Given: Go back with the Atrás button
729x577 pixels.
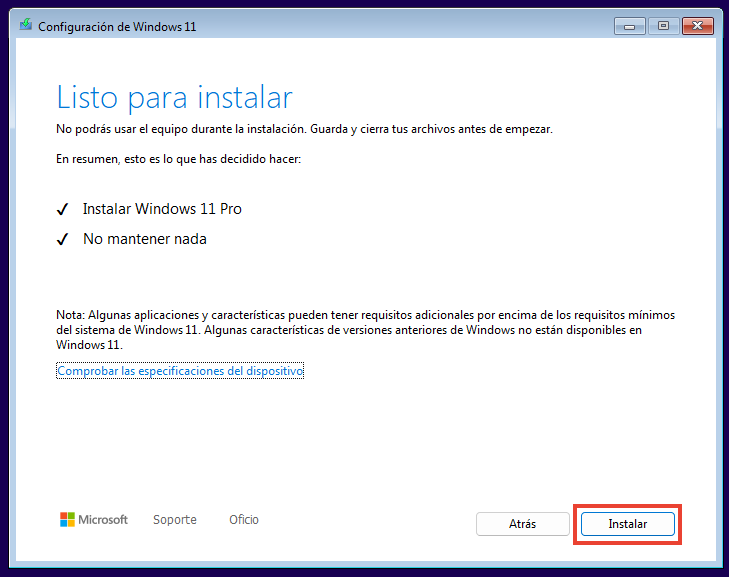Looking at the screenshot, I should click(522, 524).
